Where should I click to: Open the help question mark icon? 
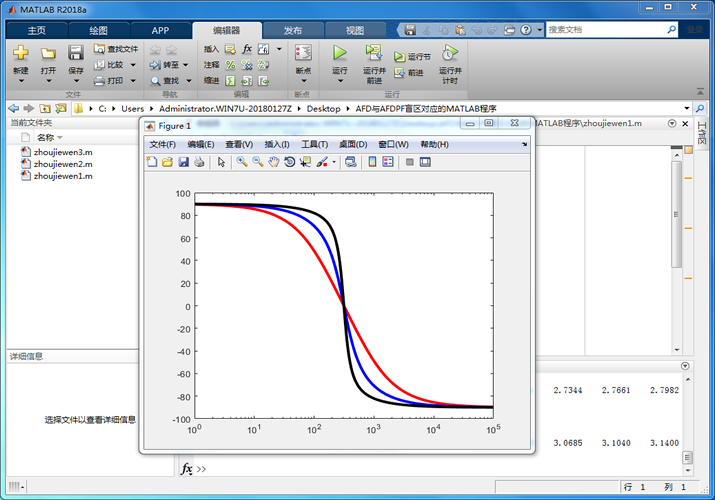[526, 30]
